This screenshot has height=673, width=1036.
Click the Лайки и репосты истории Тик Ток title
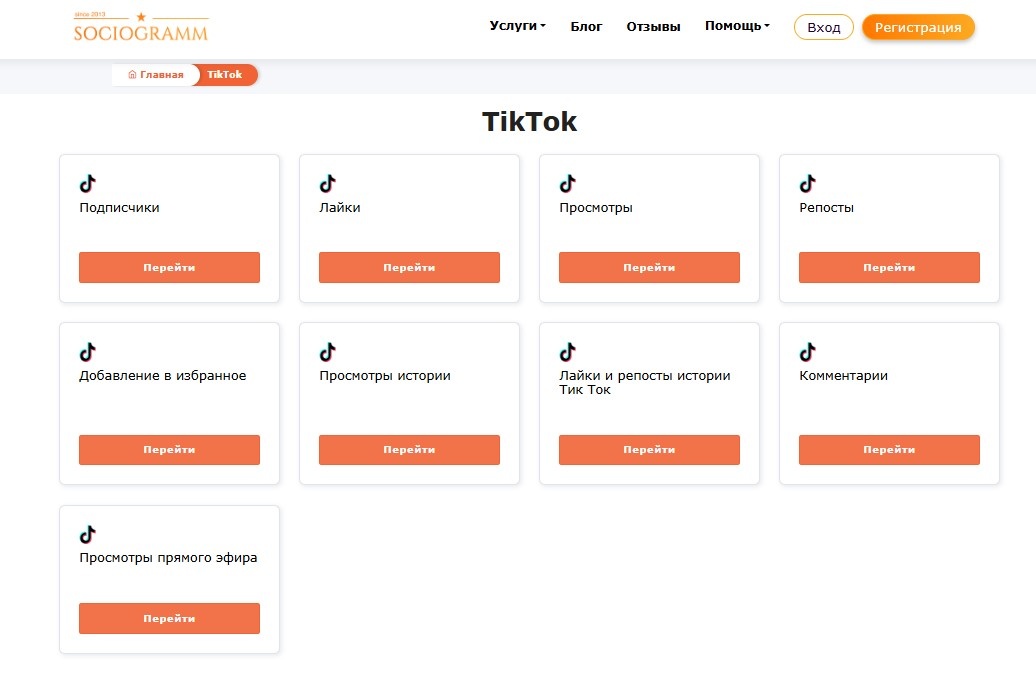click(x=645, y=382)
